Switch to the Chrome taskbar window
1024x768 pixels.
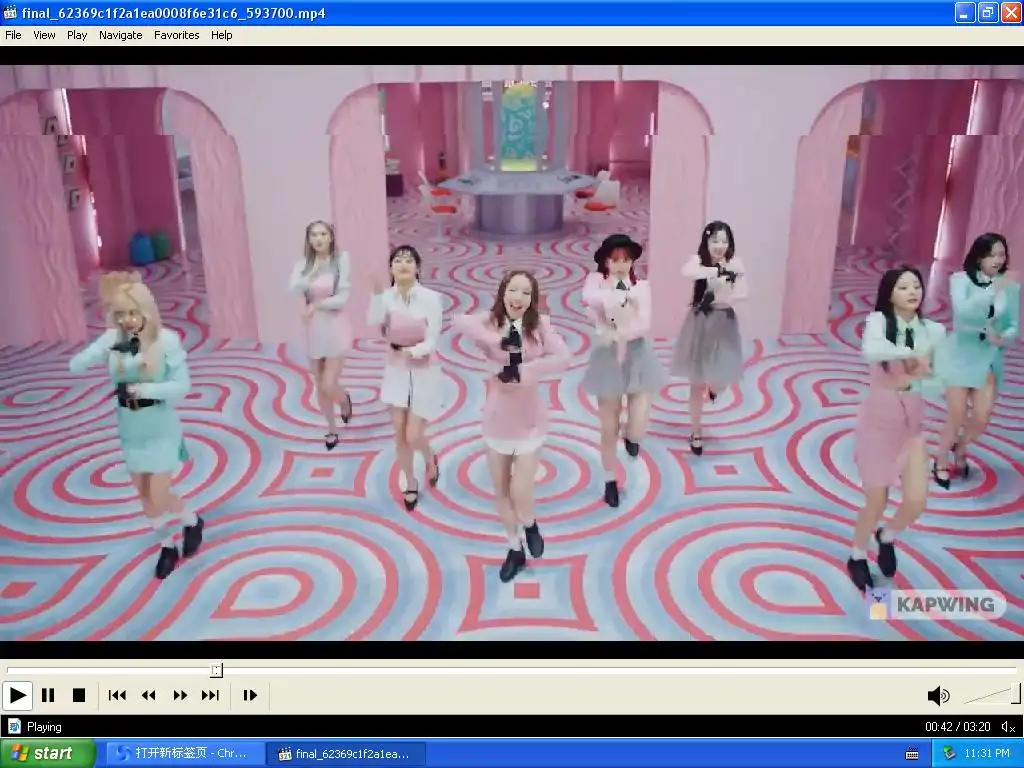(186, 754)
